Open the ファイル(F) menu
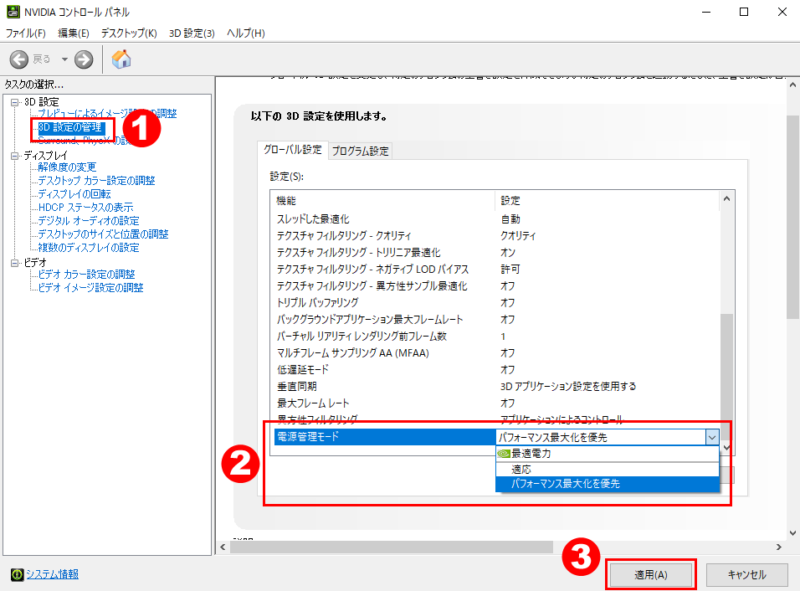The height and width of the screenshot is (591, 800). click(x=26, y=33)
